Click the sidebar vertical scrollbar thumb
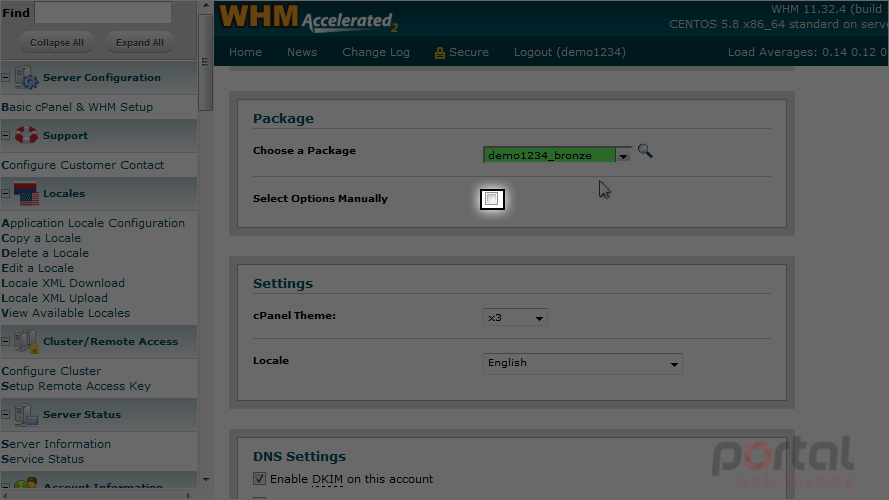This screenshot has width=889, height=500. (x=205, y=61)
